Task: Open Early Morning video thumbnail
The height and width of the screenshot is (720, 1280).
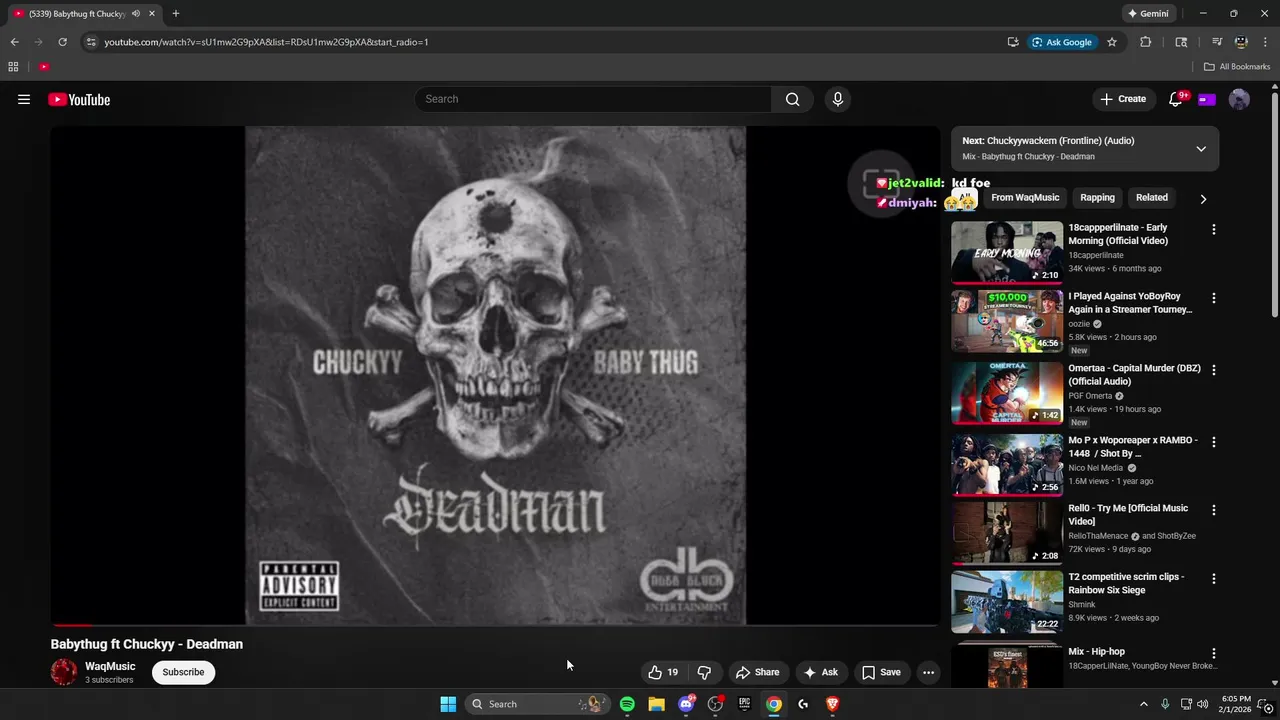Action: [1007, 253]
